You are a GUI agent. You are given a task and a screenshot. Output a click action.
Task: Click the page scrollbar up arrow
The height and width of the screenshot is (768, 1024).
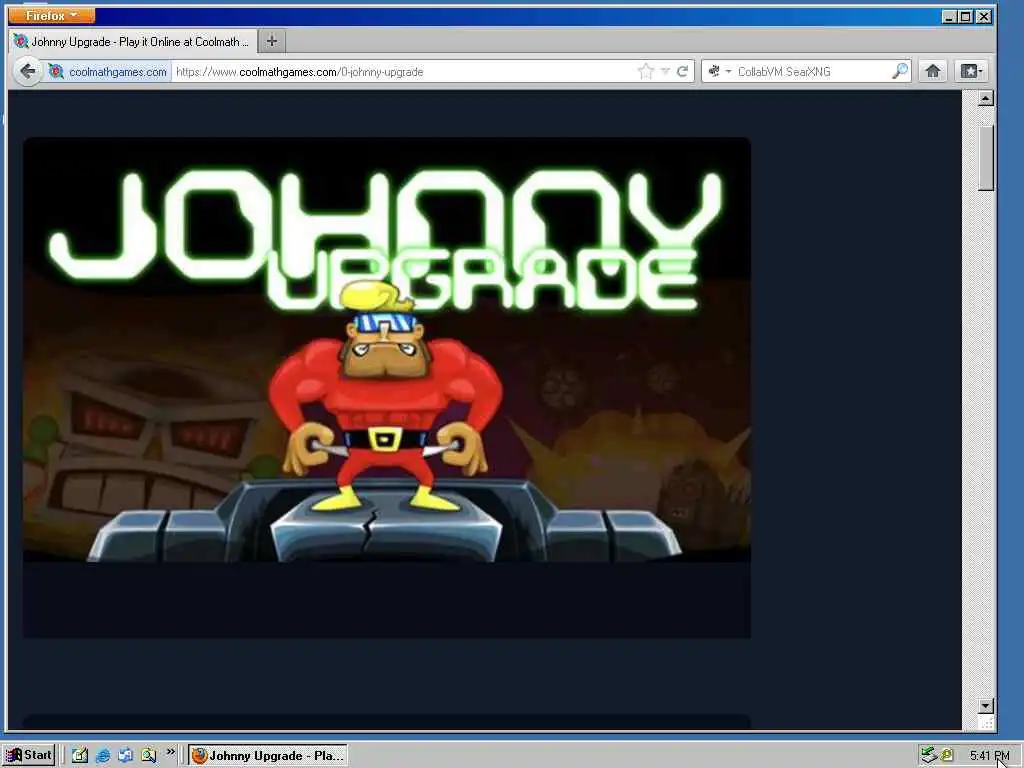[985, 99]
